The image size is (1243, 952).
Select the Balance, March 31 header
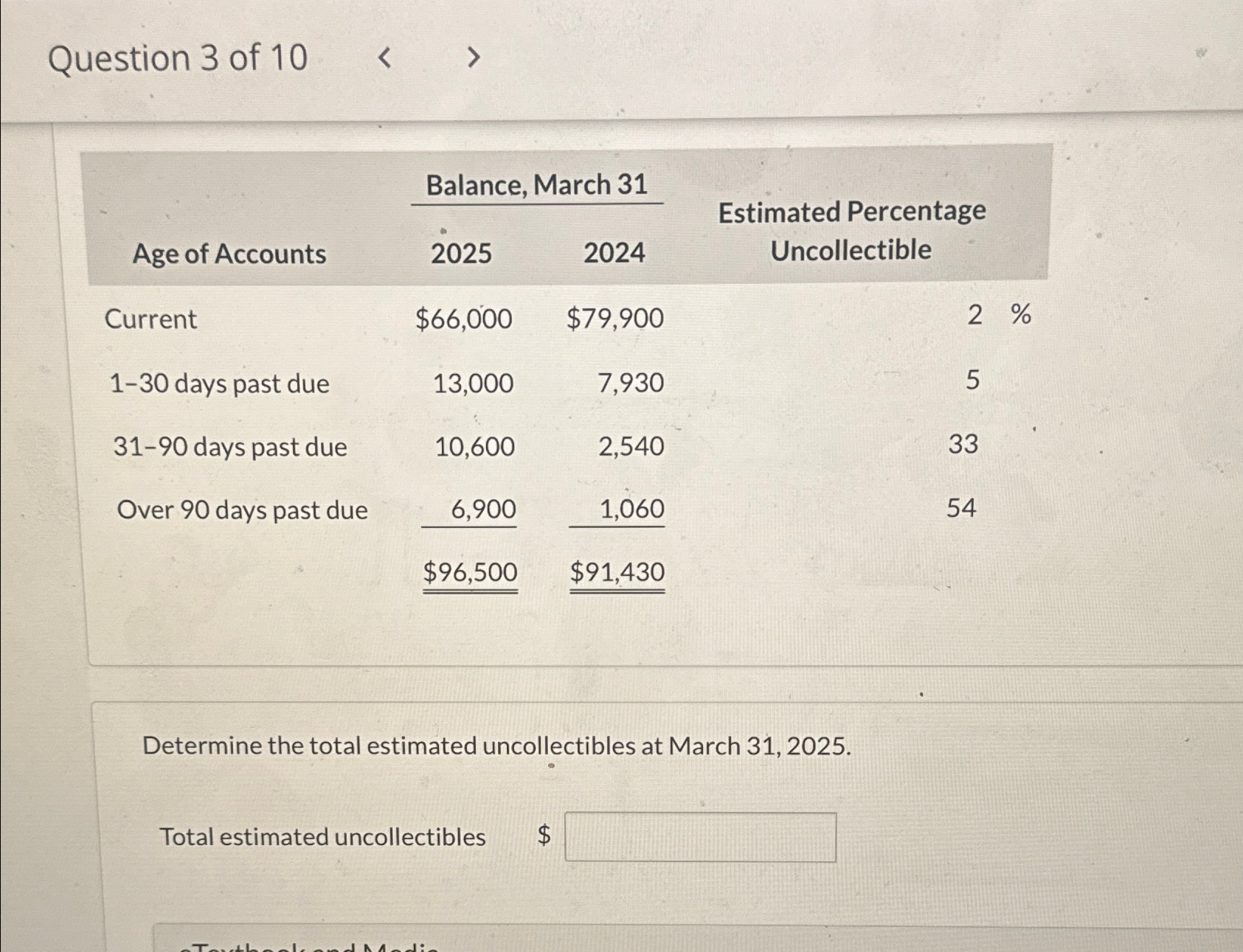(536, 184)
